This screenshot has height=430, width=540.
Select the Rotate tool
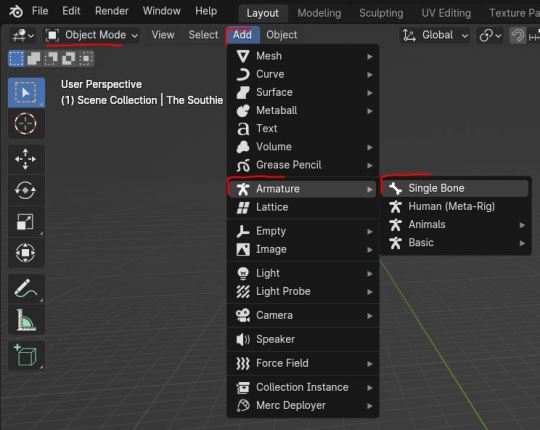point(26,190)
